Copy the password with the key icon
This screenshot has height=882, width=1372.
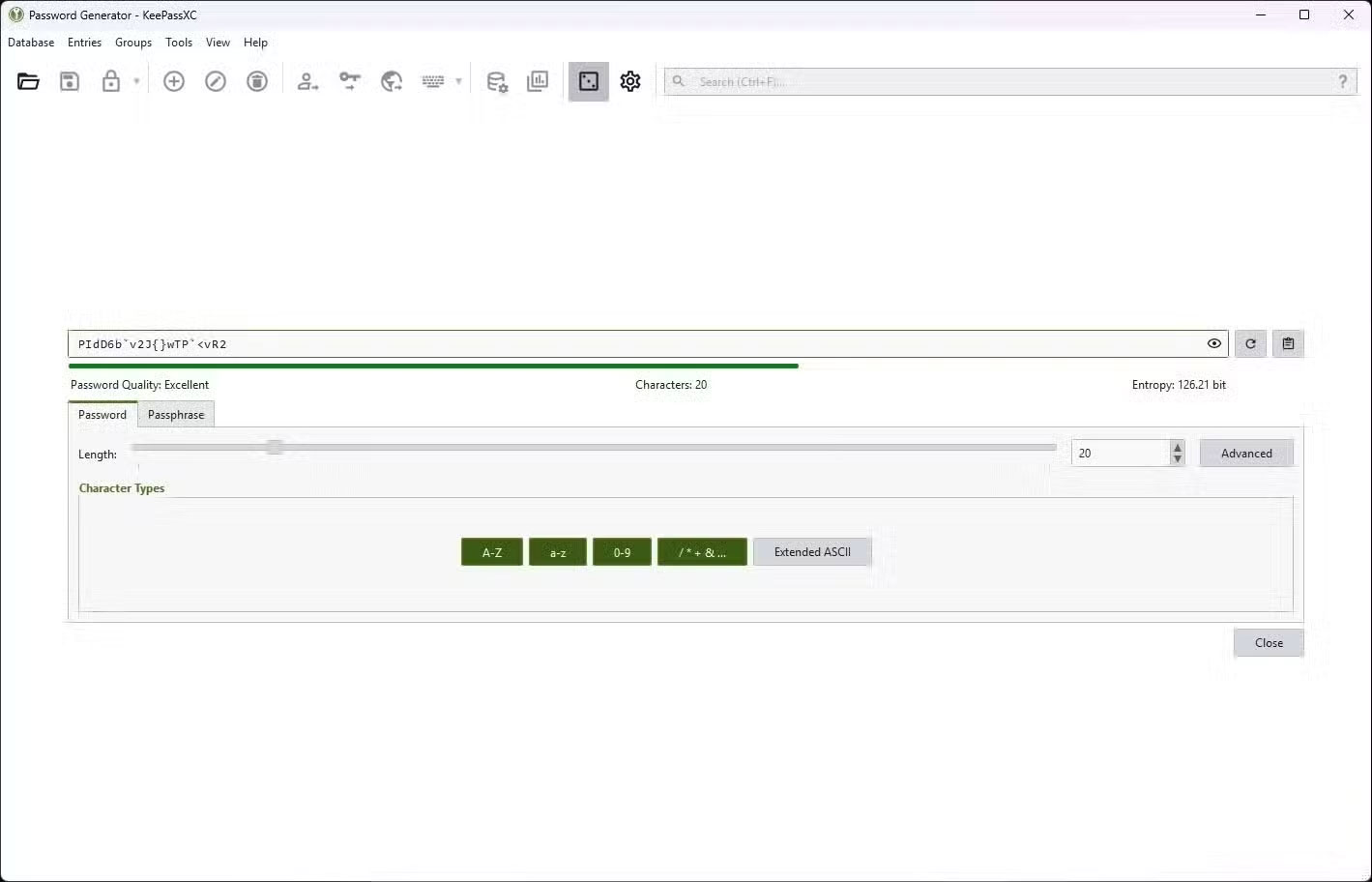[x=349, y=81]
